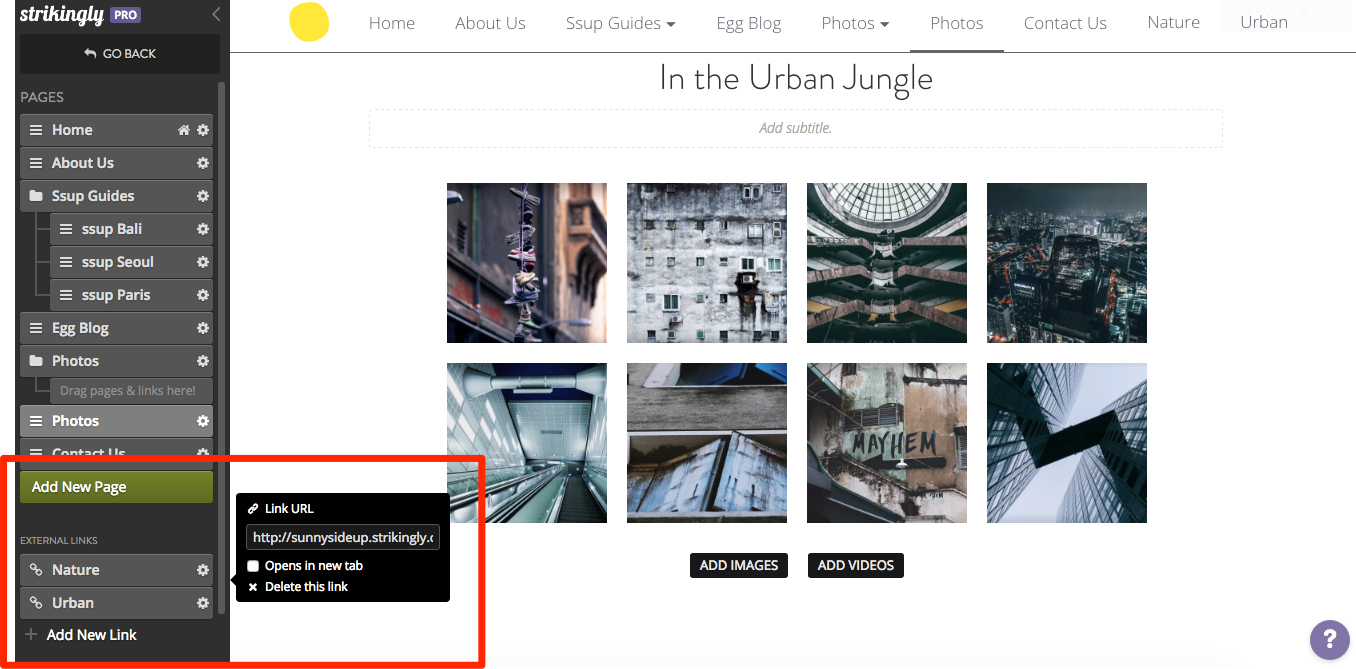
Task: Open the purple help question mark button
Action: click(1330, 640)
